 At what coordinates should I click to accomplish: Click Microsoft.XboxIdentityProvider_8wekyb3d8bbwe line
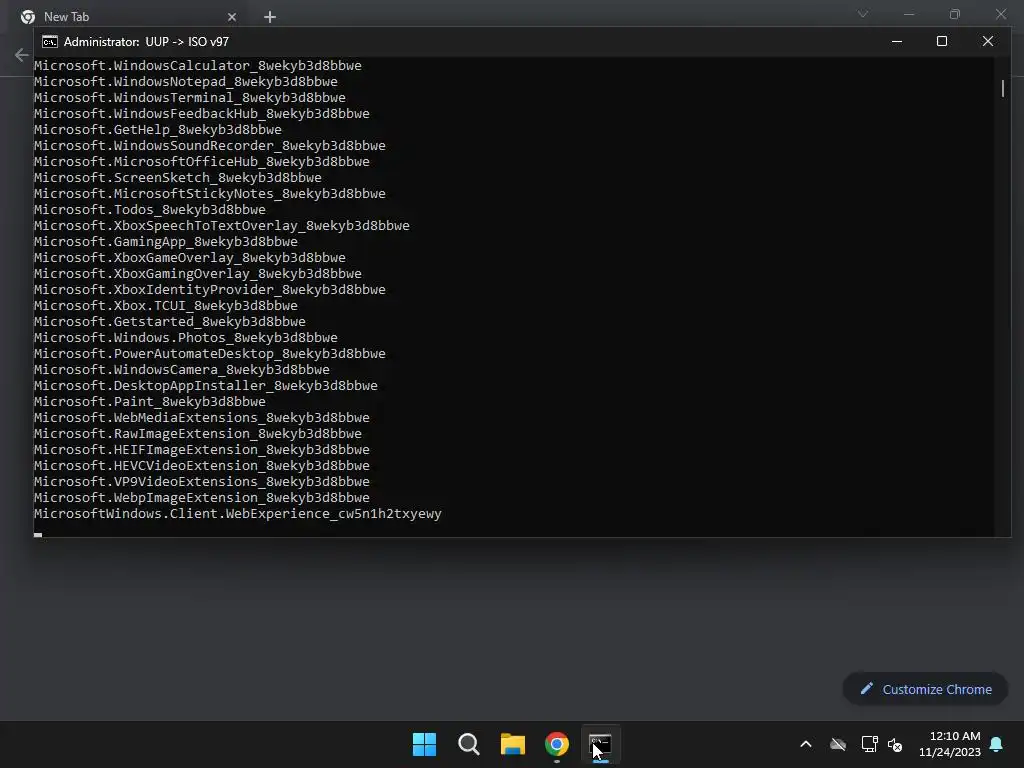(210, 289)
